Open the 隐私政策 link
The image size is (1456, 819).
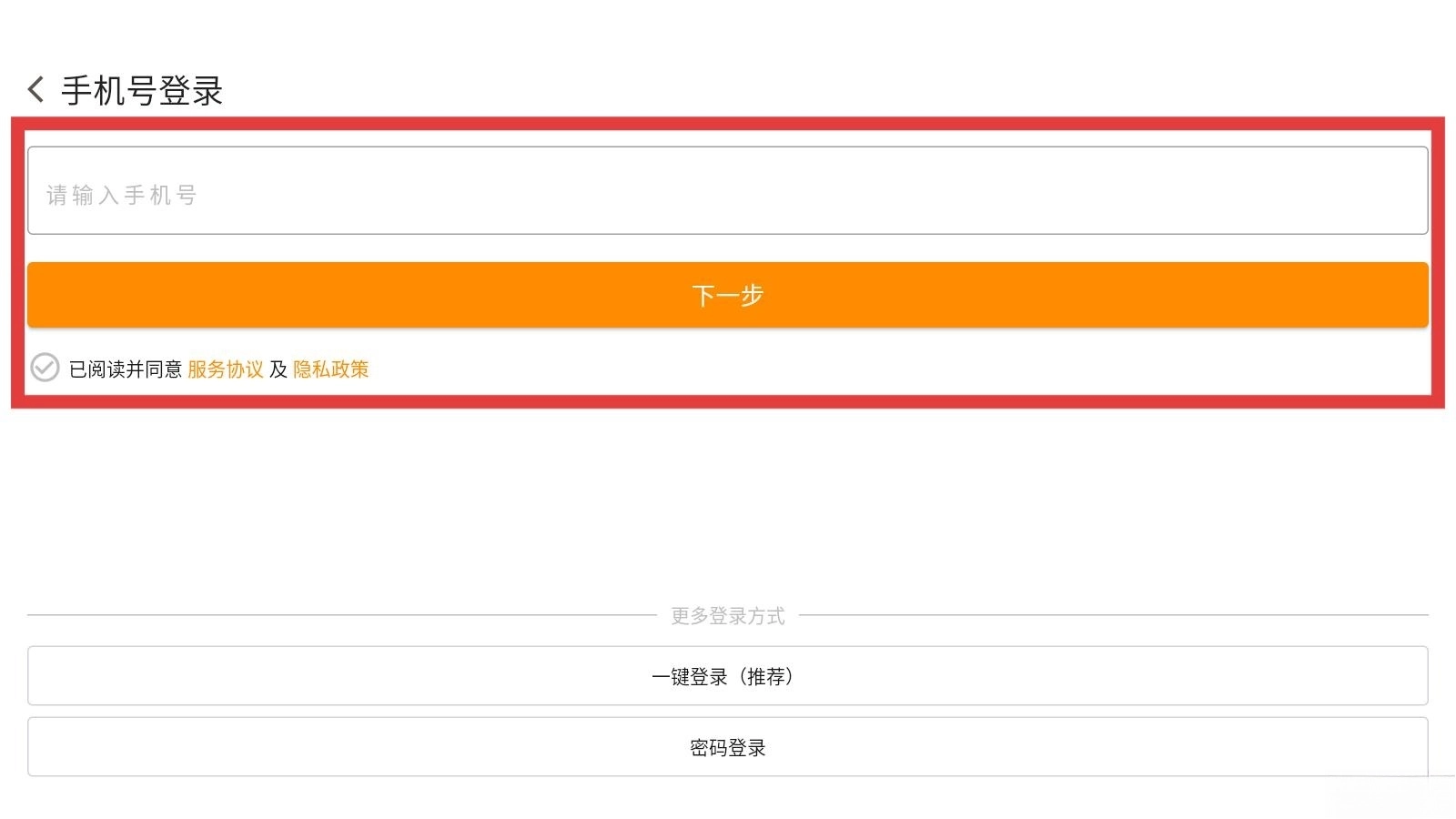pyautogui.click(x=331, y=369)
